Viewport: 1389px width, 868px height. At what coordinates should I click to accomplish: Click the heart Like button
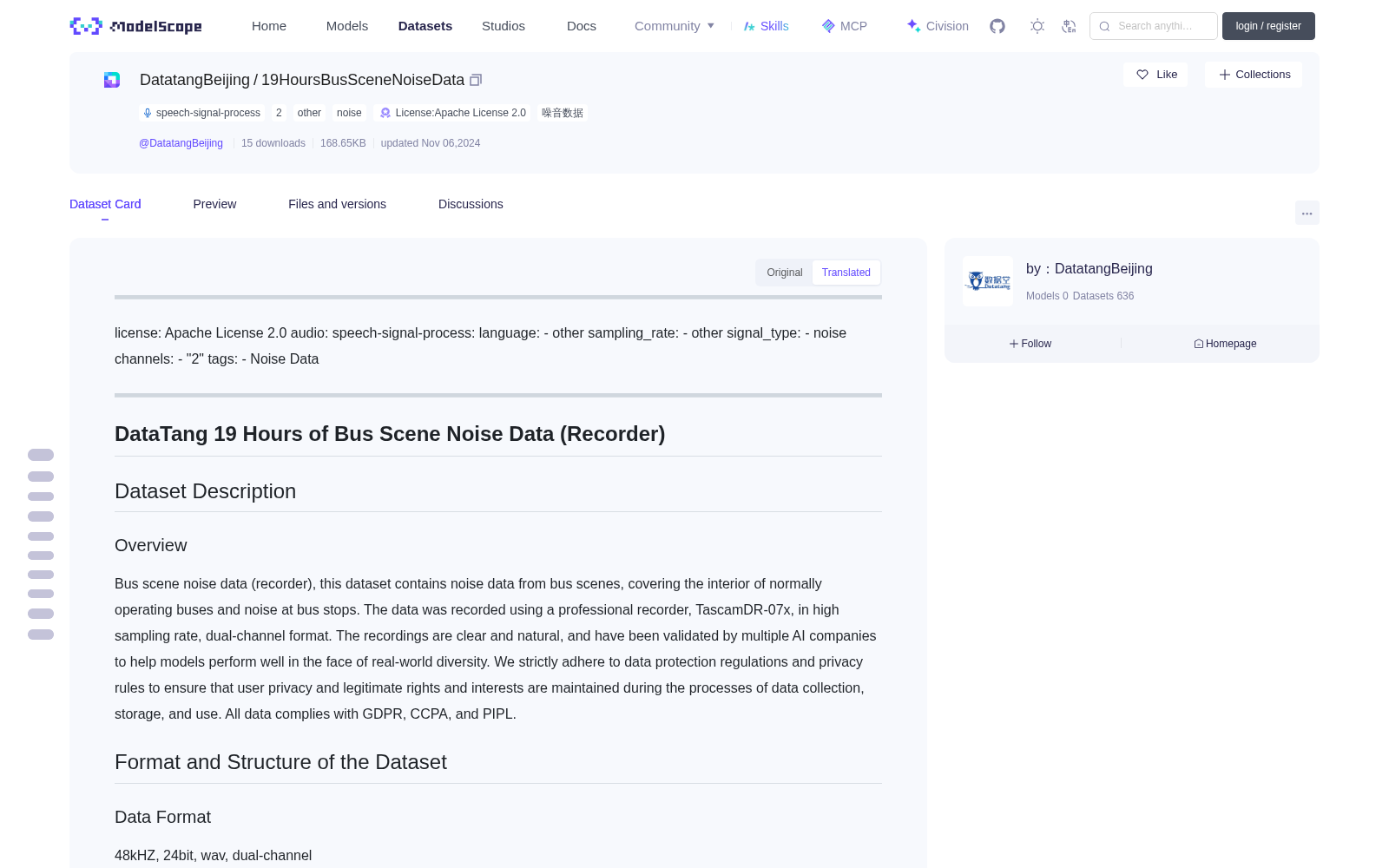[x=1155, y=75]
